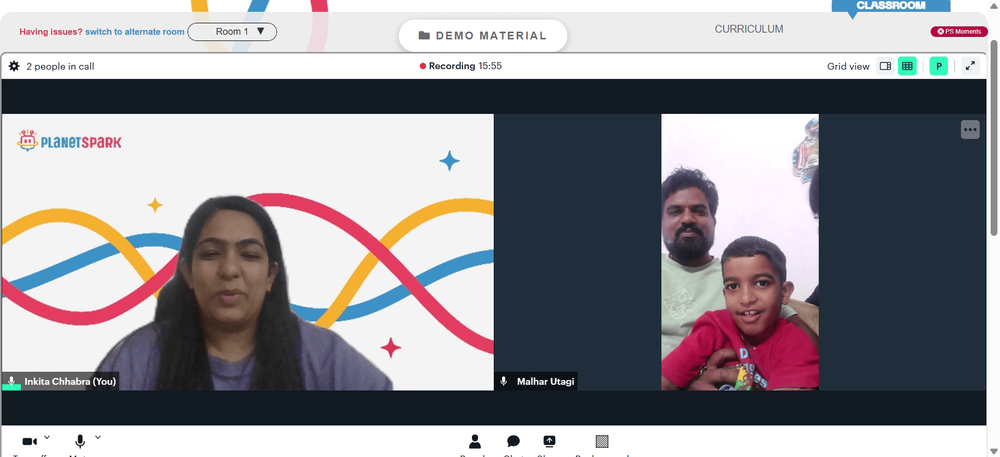Click the green P participant avatar
This screenshot has width=1000, height=457.
click(938, 66)
